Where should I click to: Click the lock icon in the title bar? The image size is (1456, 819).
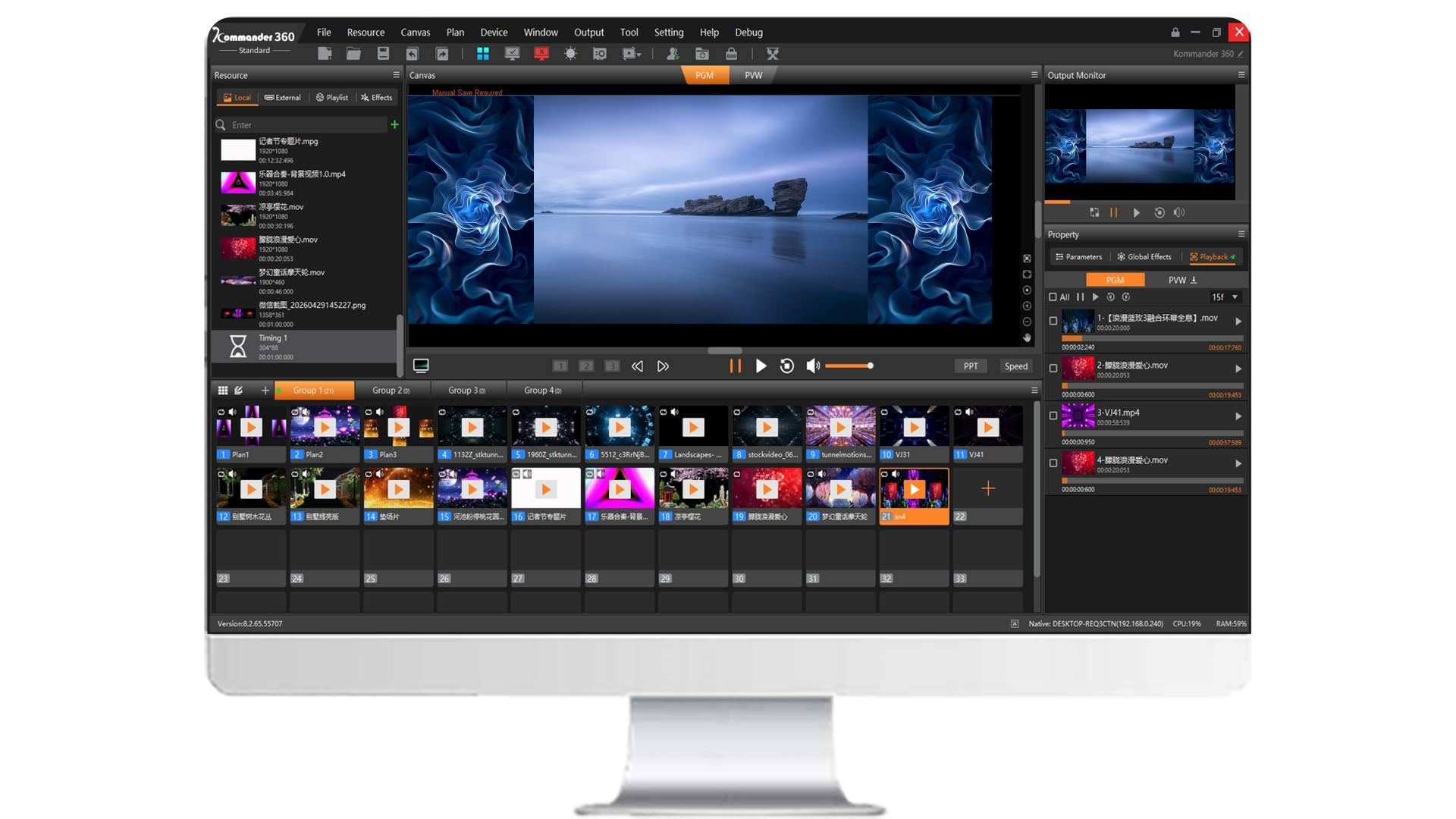[x=1175, y=33]
